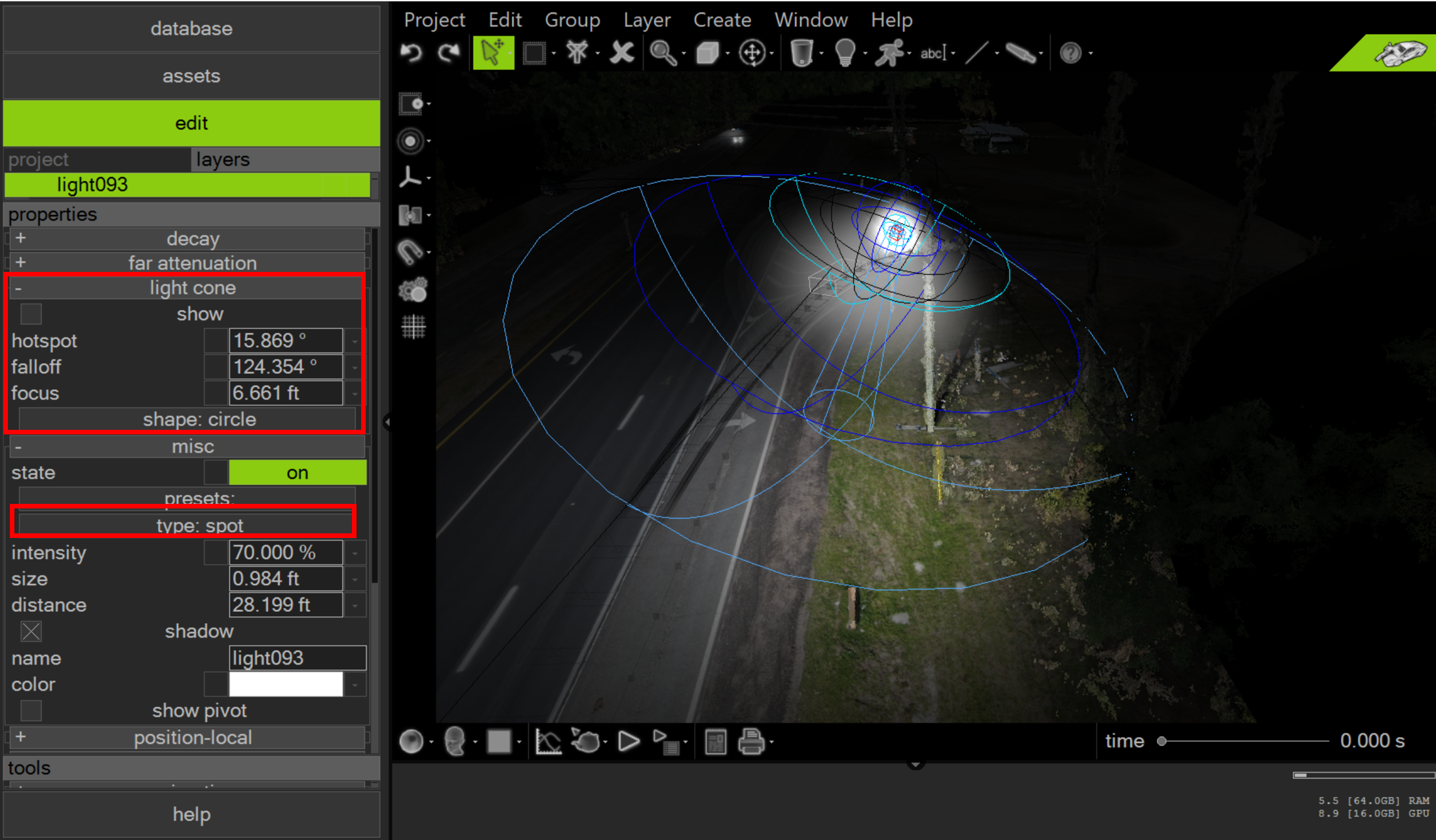Viewport: 1436px width, 840px height.
Task: Click the redo arrow icon
Action: [449, 52]
